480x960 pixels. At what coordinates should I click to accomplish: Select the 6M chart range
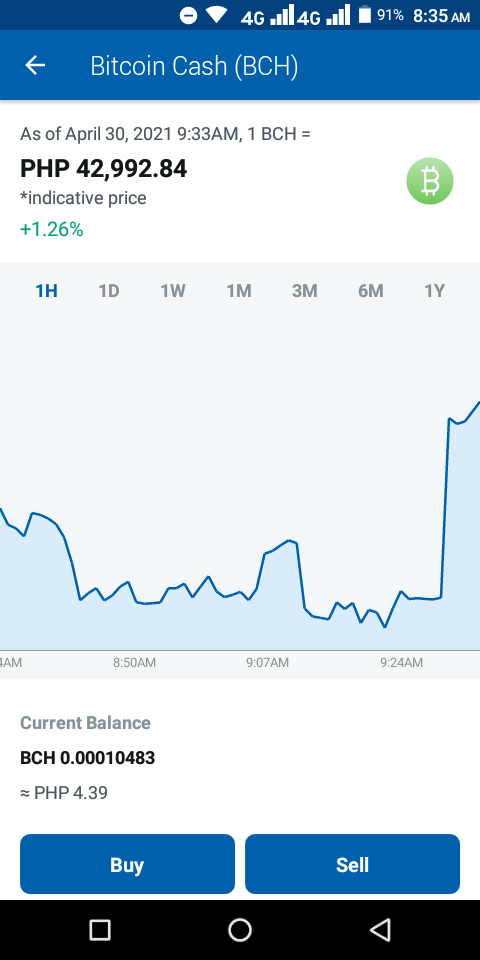coord(371,291)
